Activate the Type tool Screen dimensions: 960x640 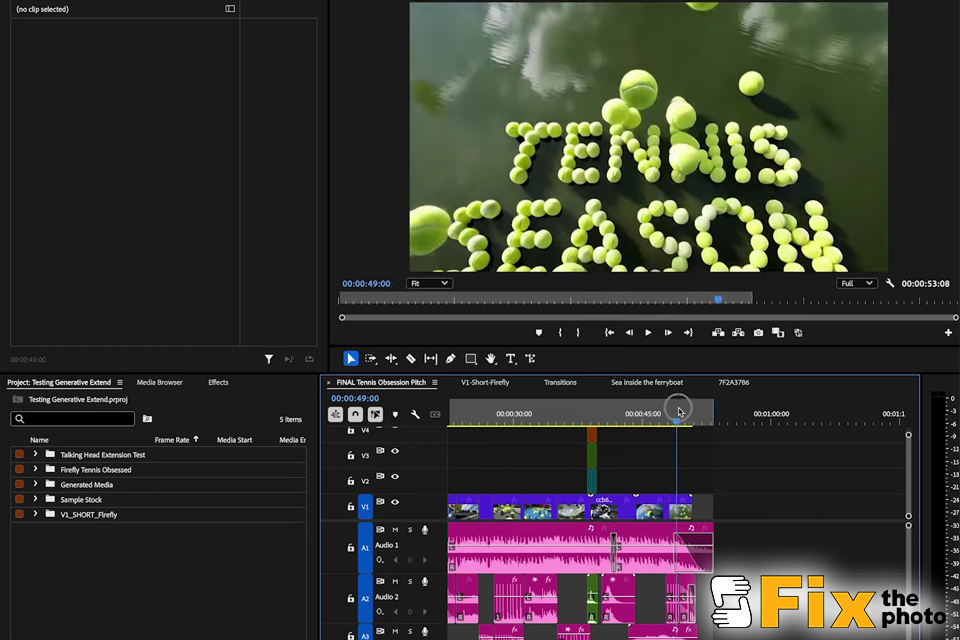510,359
